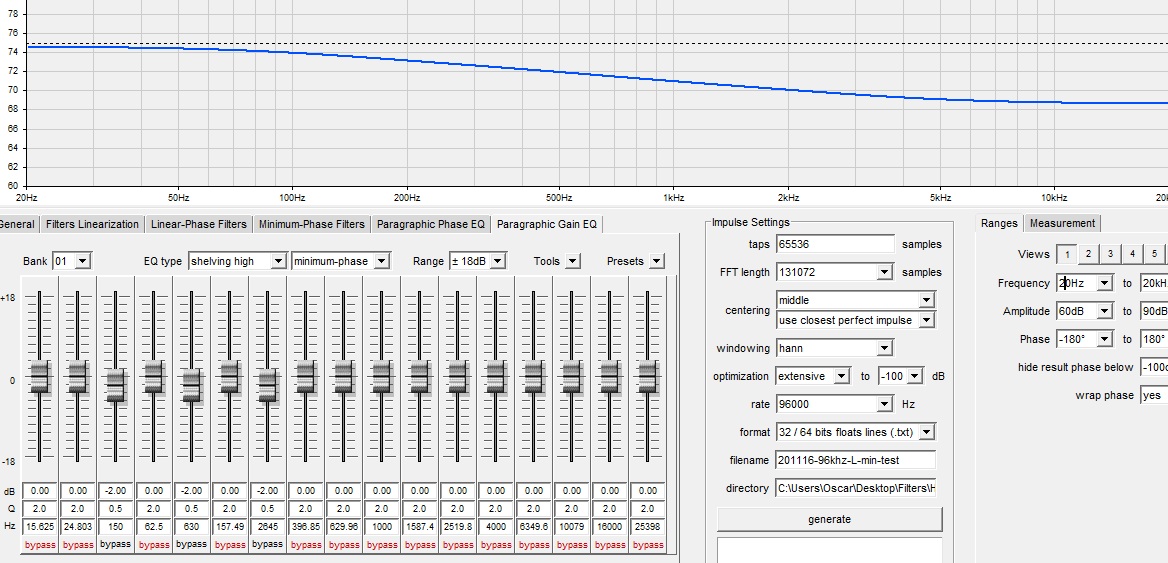Select view 3 in Views
Screen dimensions: 1168x563
tap(1110, 254)
